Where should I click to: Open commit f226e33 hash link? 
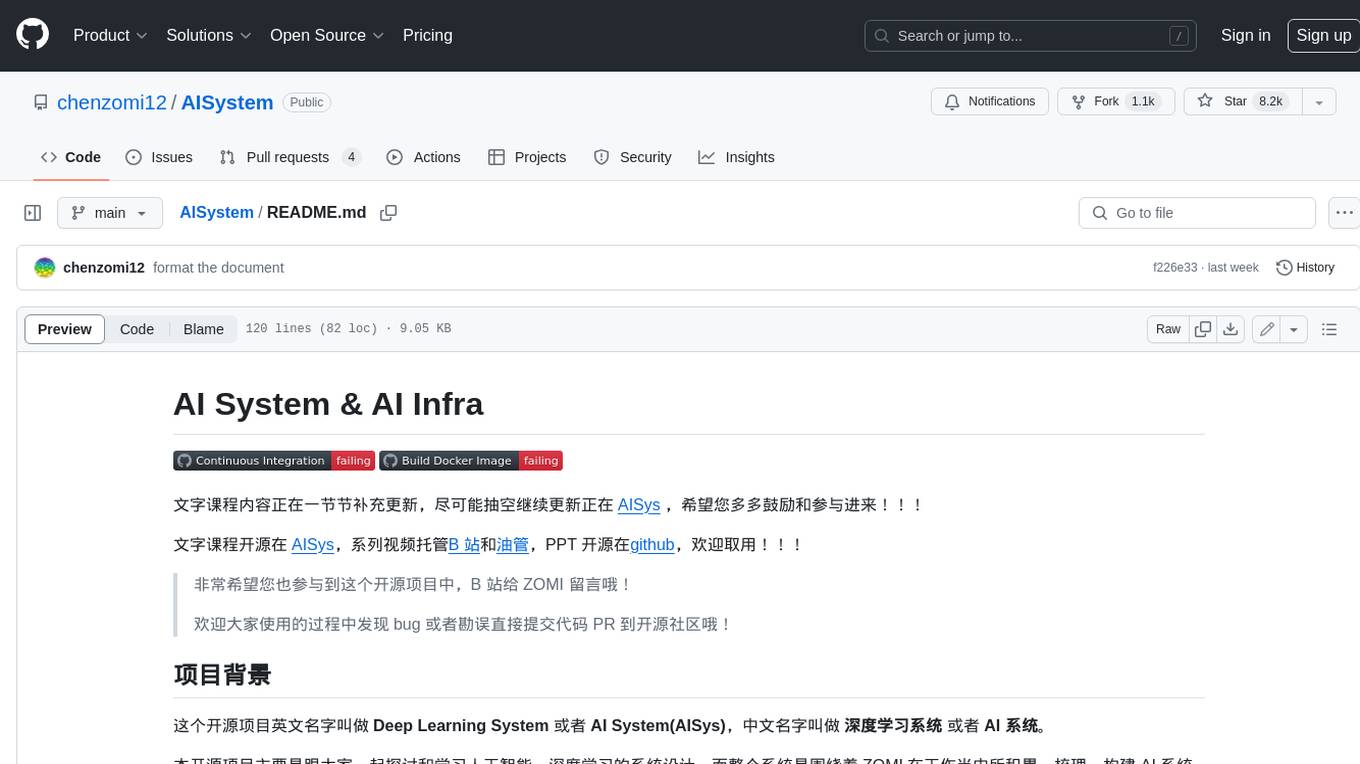pos(1176,268)
